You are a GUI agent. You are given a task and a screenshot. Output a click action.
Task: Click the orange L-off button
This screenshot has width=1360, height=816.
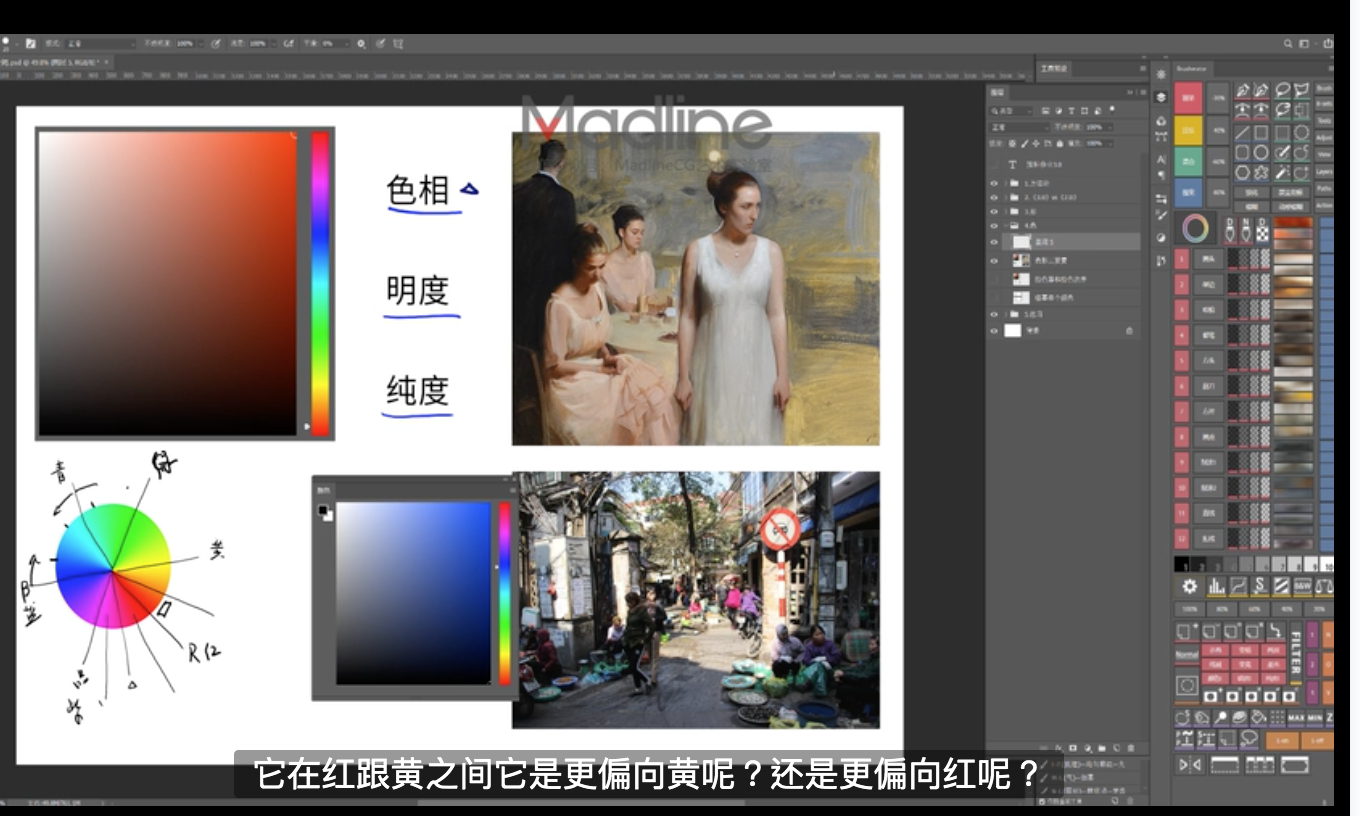[1317, 741]
